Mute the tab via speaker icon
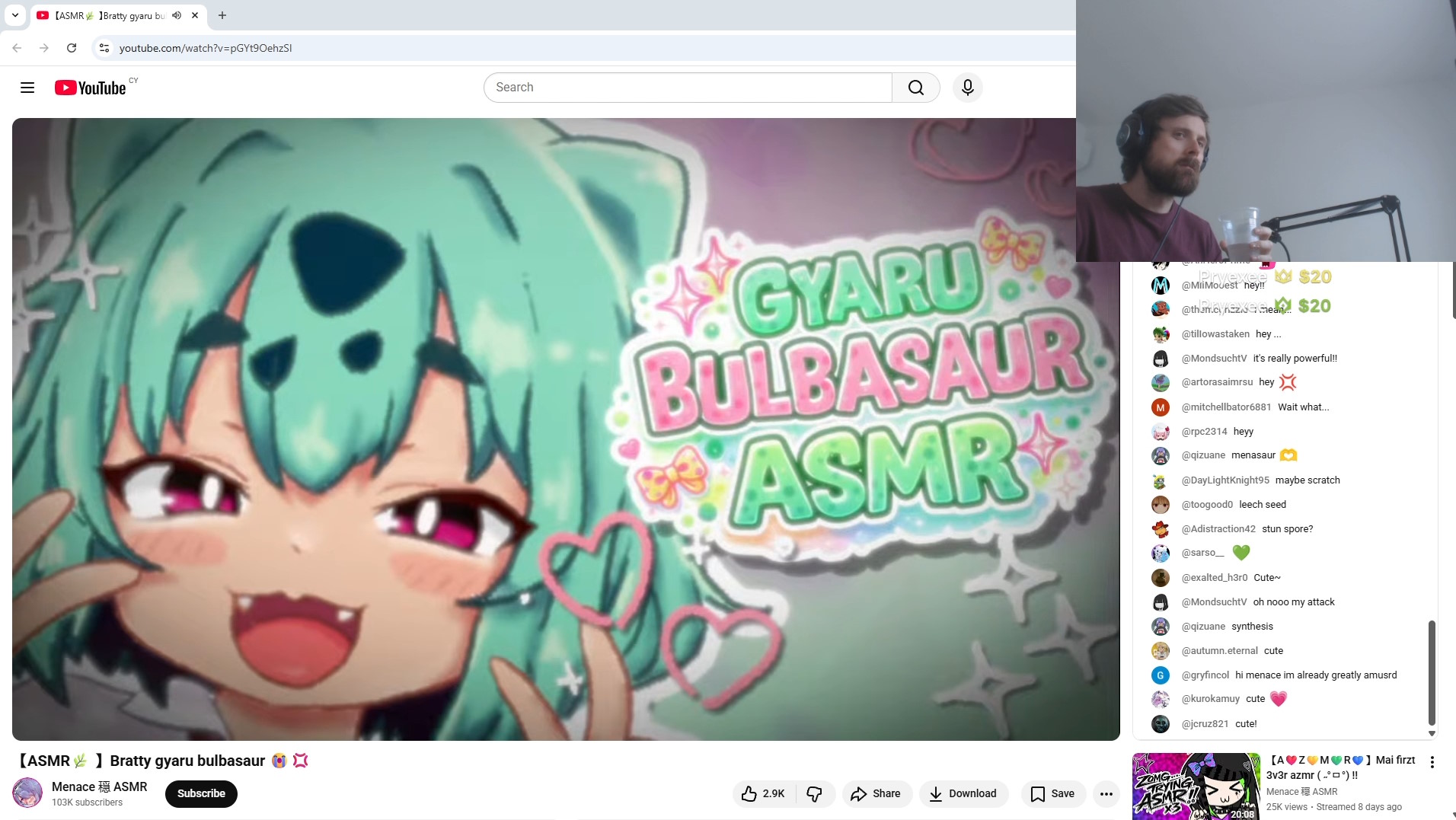The width and height of the screenshot is (1456, 820). click(x=177, y=15)
